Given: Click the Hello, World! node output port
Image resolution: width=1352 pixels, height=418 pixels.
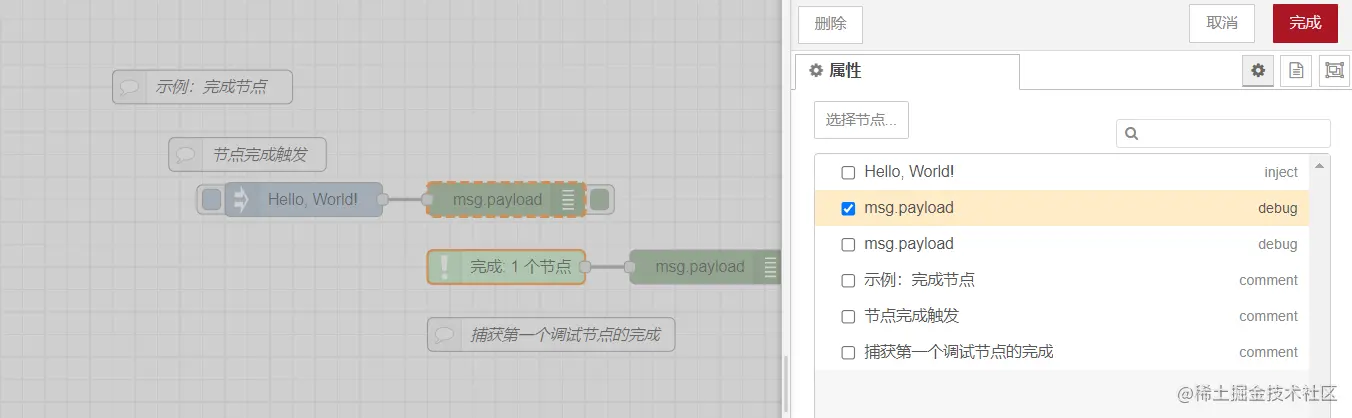Looking at the screenshot, I should (382, 200).
